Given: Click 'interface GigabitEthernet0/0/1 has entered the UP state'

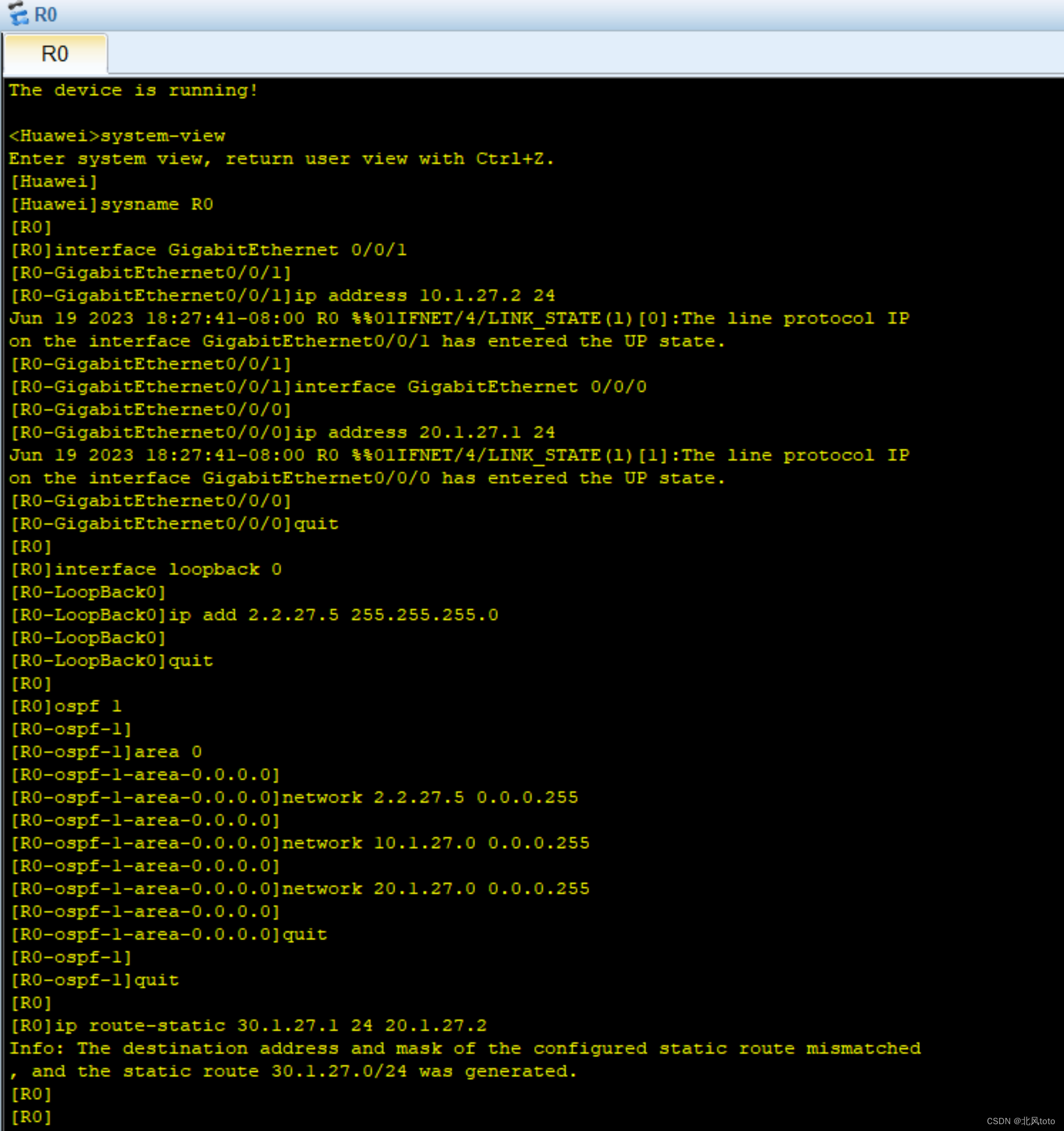Looking at the screenshot, I should point(367,341).
